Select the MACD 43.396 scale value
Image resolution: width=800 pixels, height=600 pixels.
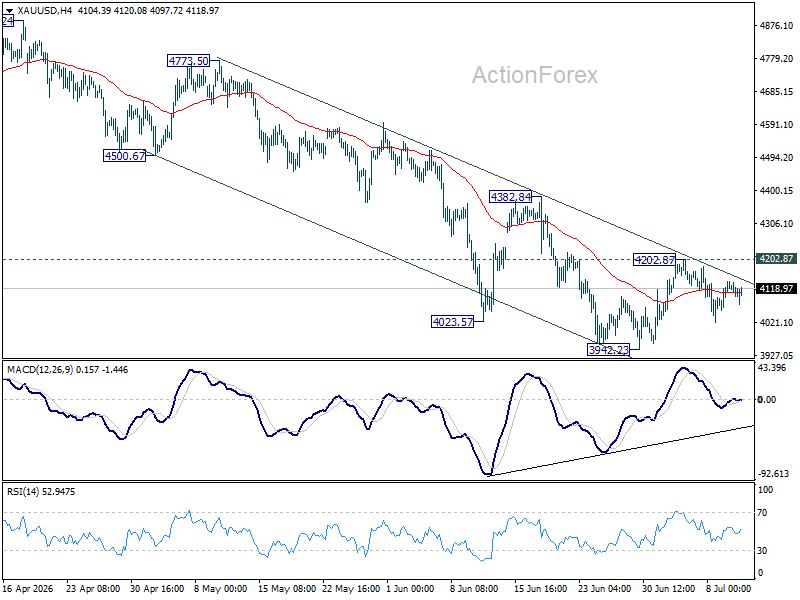772,368
